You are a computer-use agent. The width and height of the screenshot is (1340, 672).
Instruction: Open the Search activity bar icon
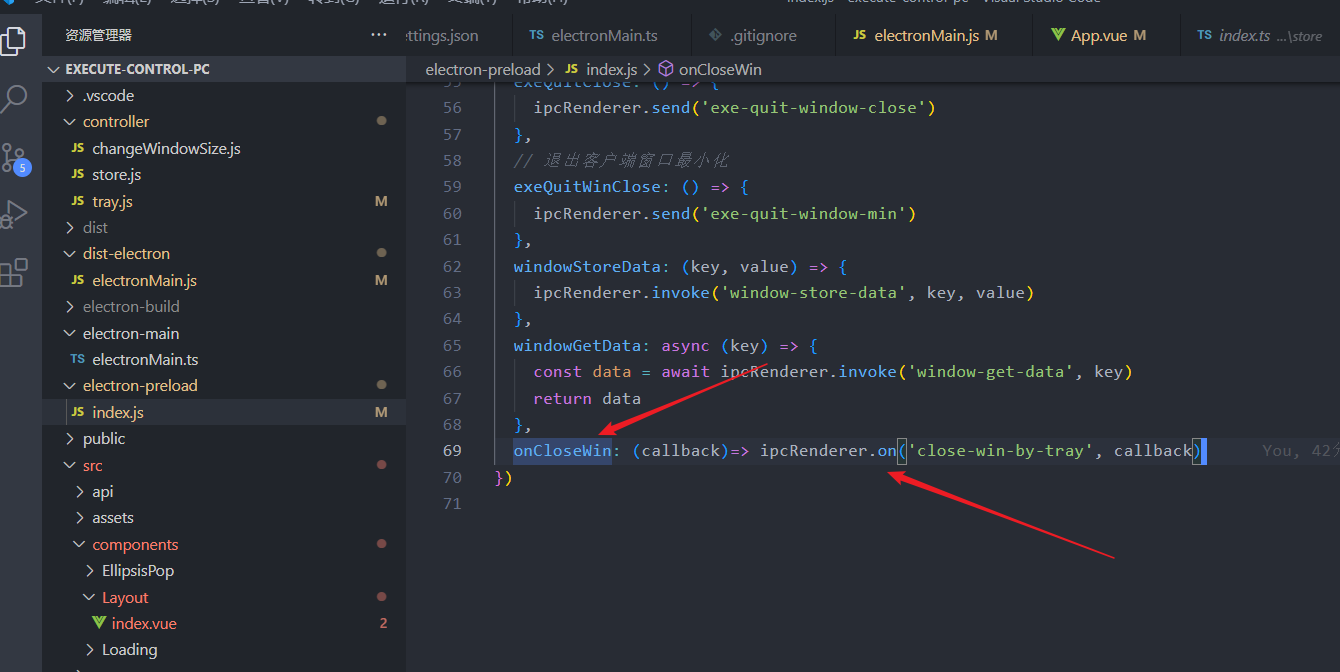[x=14, y=98]
